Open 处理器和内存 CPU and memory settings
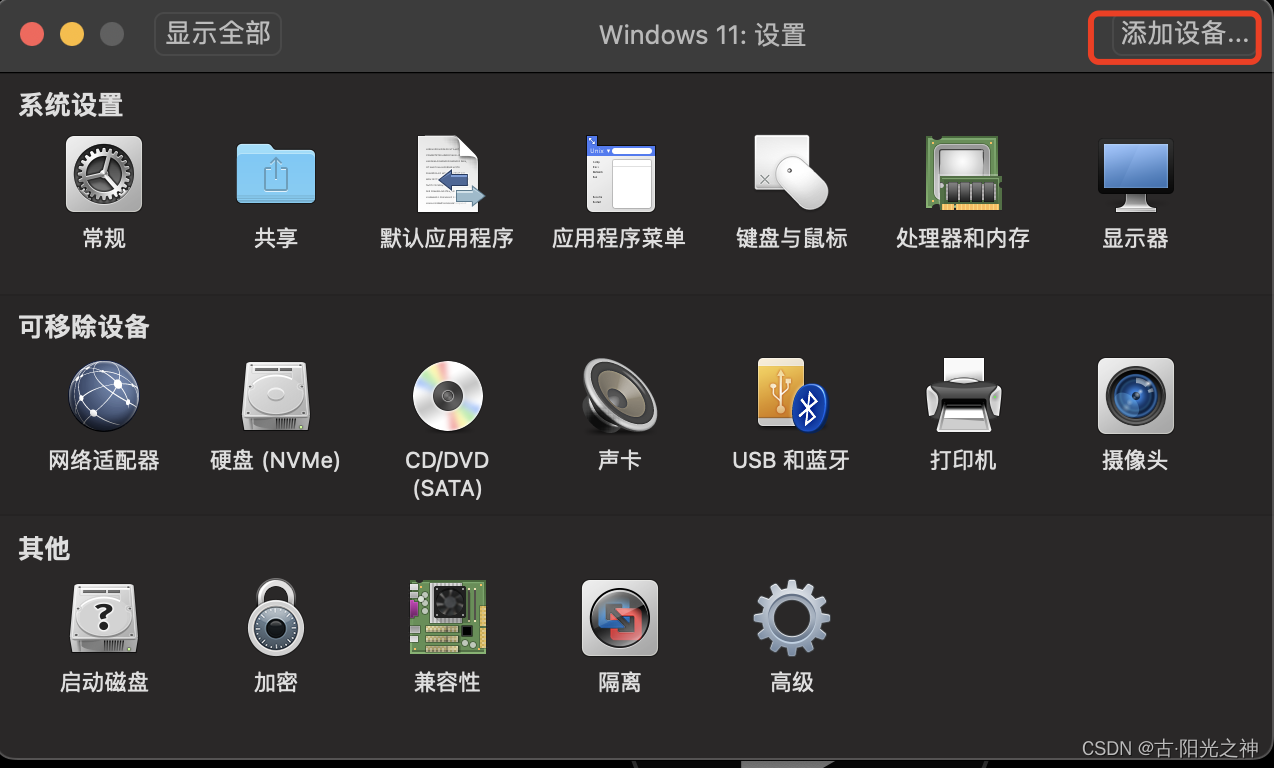The height and width of the screenshot is (768, 1274). coord(963,174)
